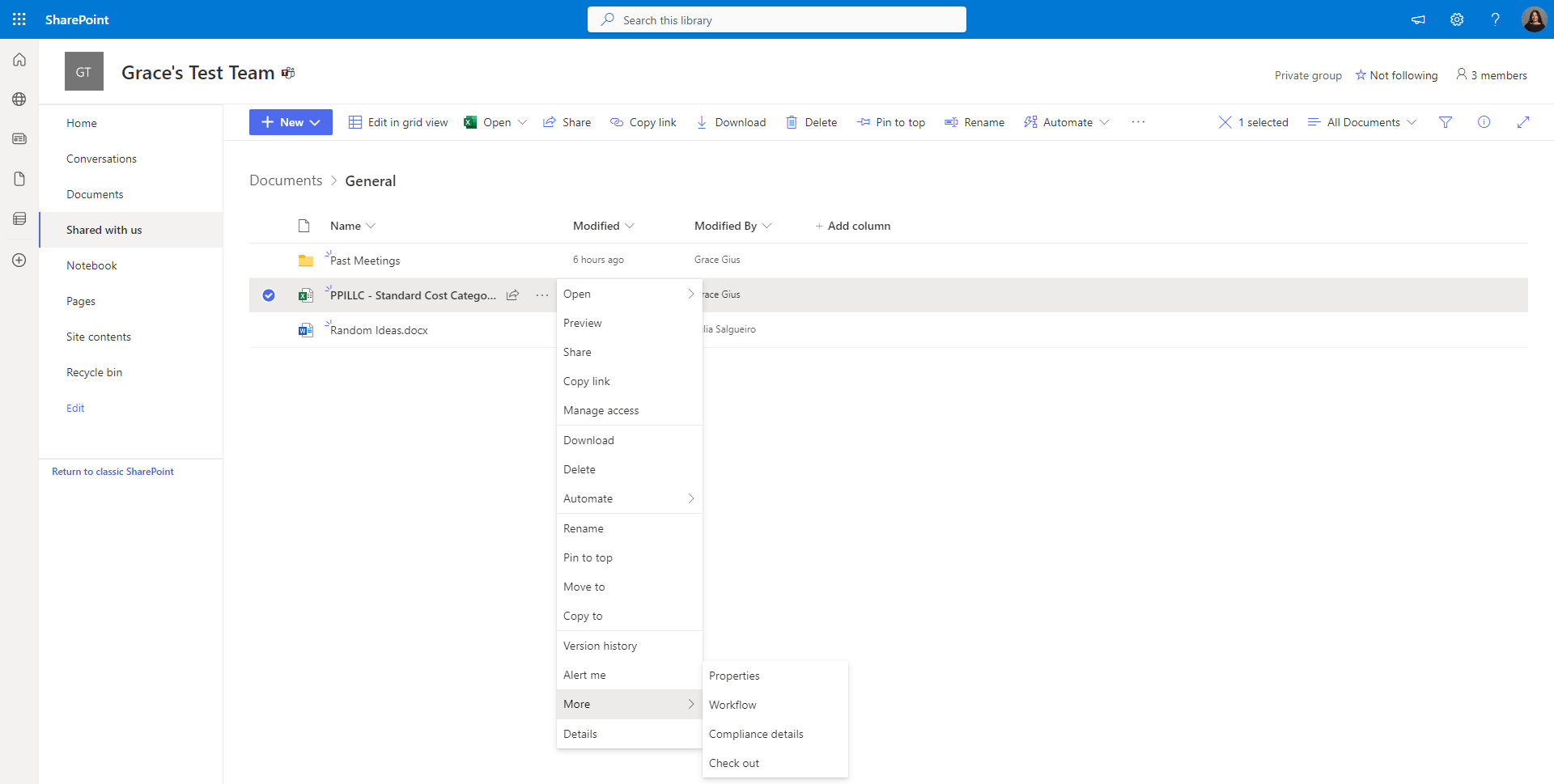Open the My lists icon in left rail
Viewport: 1554px width, 784px height.
[x=19, y=218]
